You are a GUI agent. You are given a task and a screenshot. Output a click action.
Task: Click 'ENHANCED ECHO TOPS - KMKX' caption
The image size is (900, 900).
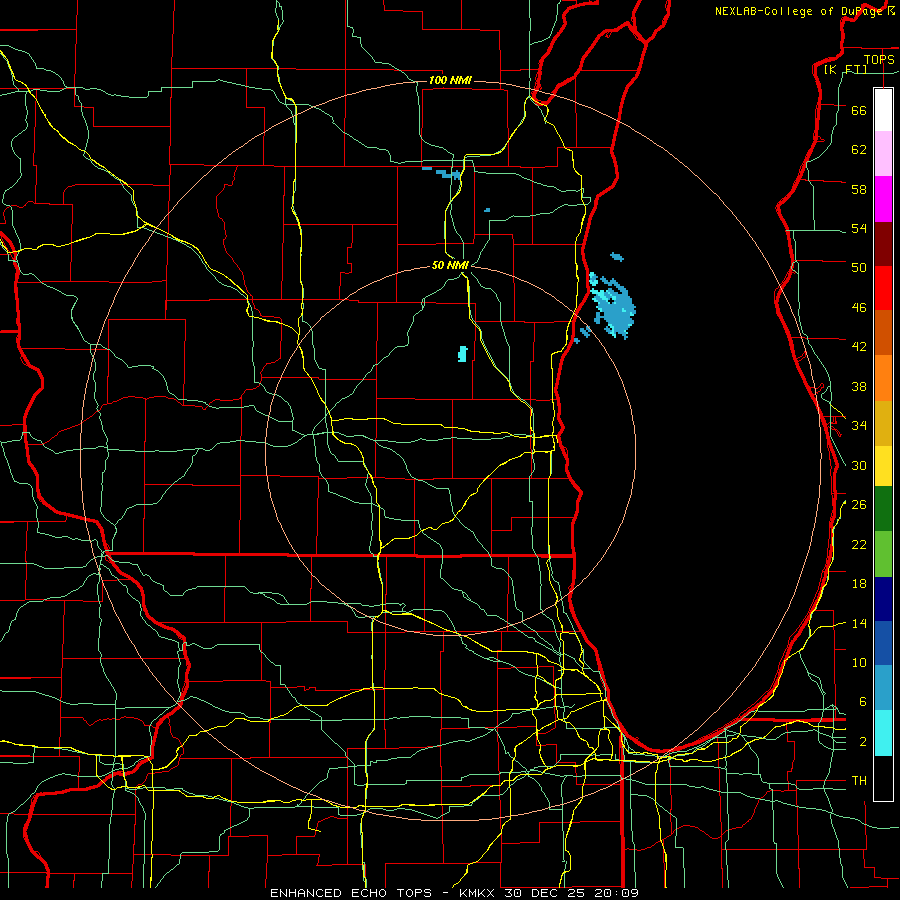[x=383, y=893]
